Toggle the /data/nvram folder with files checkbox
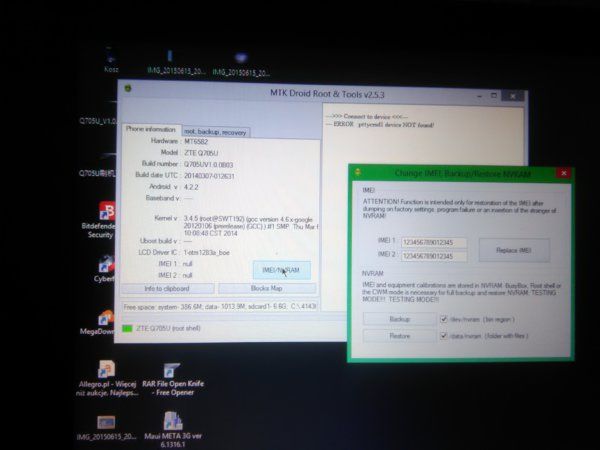Image resolution: width=600 pixels, height=450 pixels. [x=443, y=336]
